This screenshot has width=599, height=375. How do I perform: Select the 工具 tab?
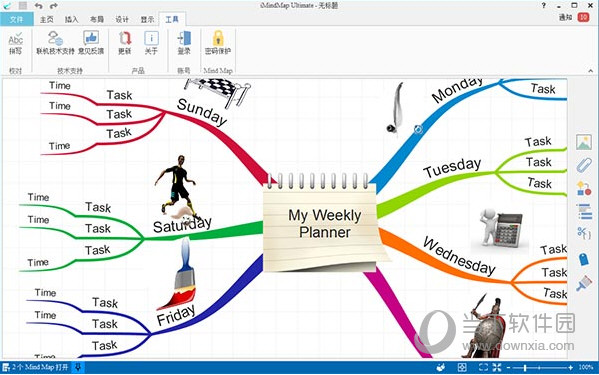pyautogui.click(x=172, y=19)
